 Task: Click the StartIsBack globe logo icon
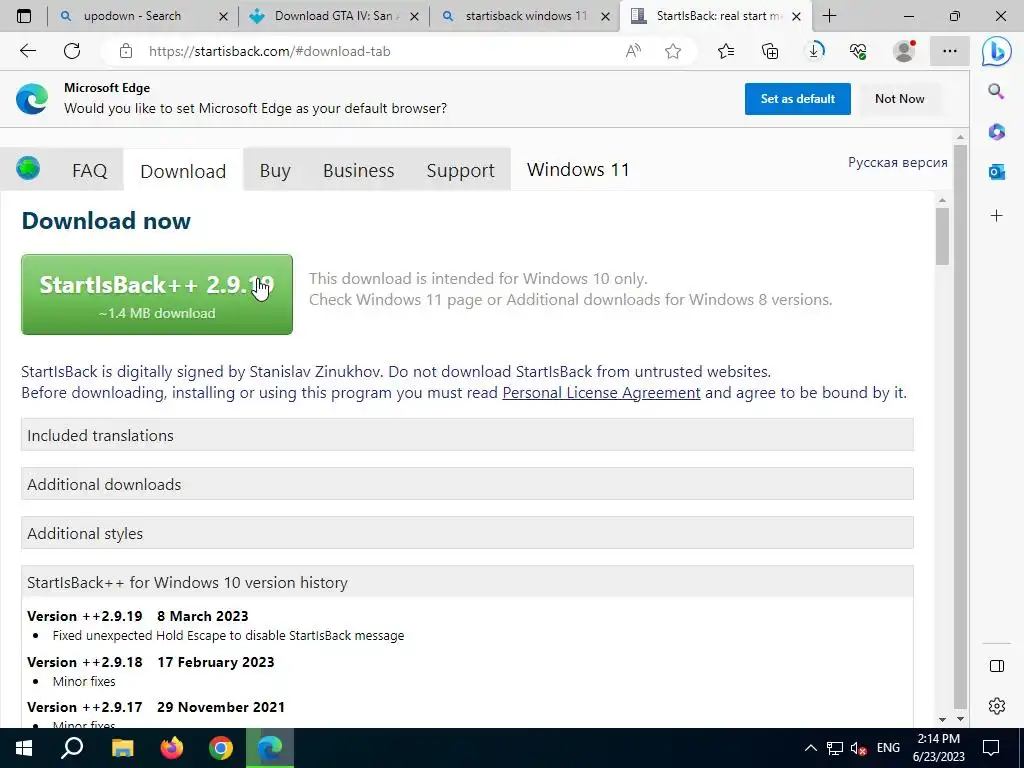(28, 168)
